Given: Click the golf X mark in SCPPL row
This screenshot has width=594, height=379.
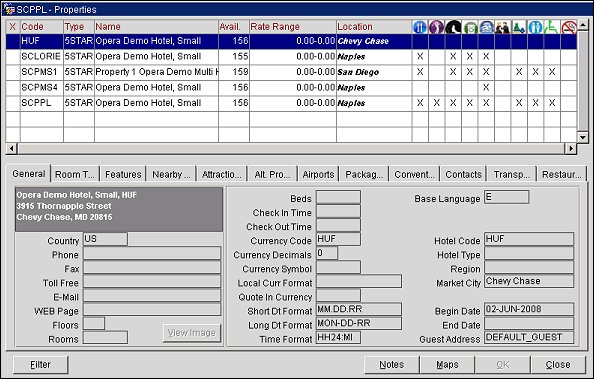Looking at the screenshot, I should 436,103.
